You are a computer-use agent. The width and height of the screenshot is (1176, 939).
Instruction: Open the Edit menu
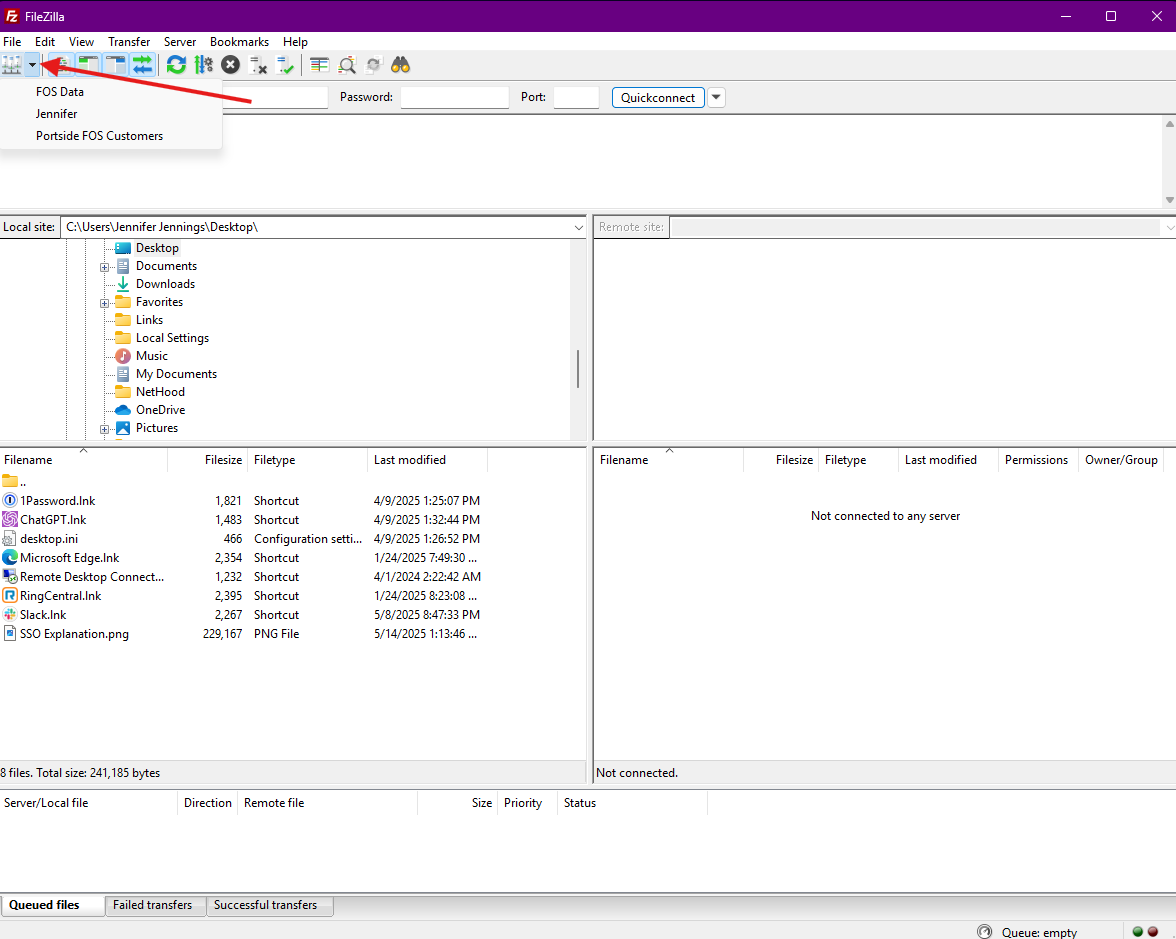pyautogui.click(x=45, y=42)
